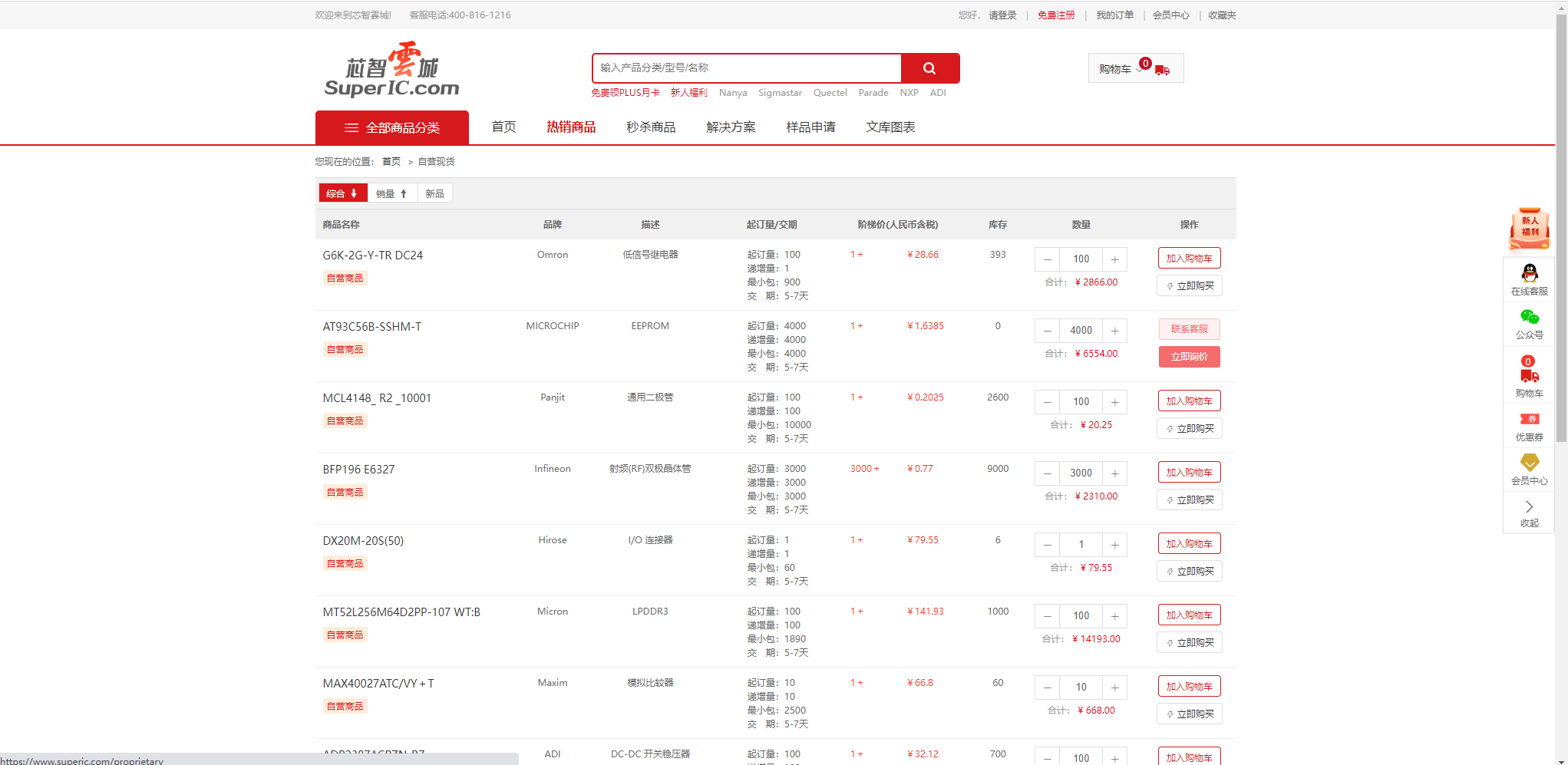Increase quantity for G6K-2G-Y-TR DC24

[1114, 259]
